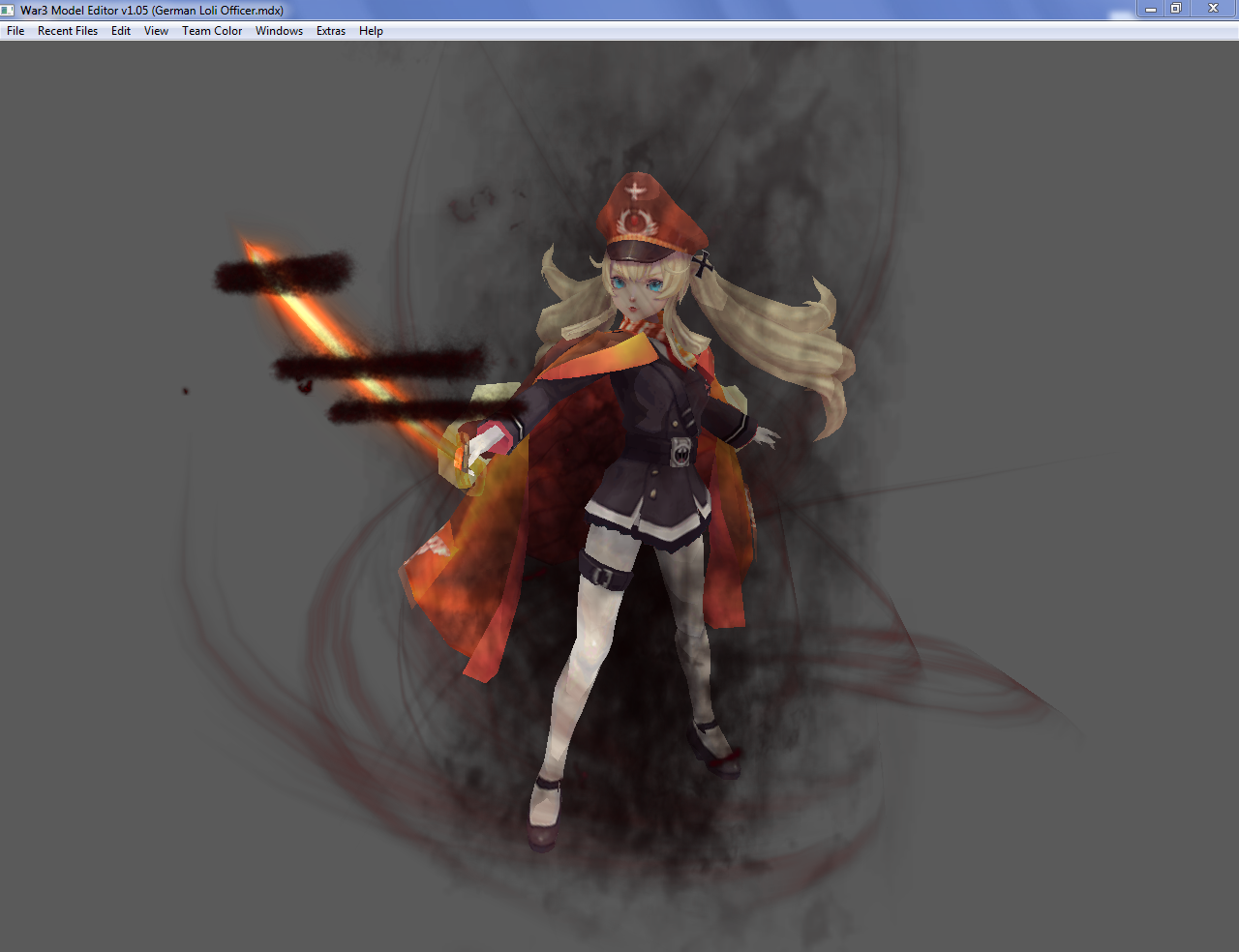Restore down the Model Editor window

point(1176,9)
